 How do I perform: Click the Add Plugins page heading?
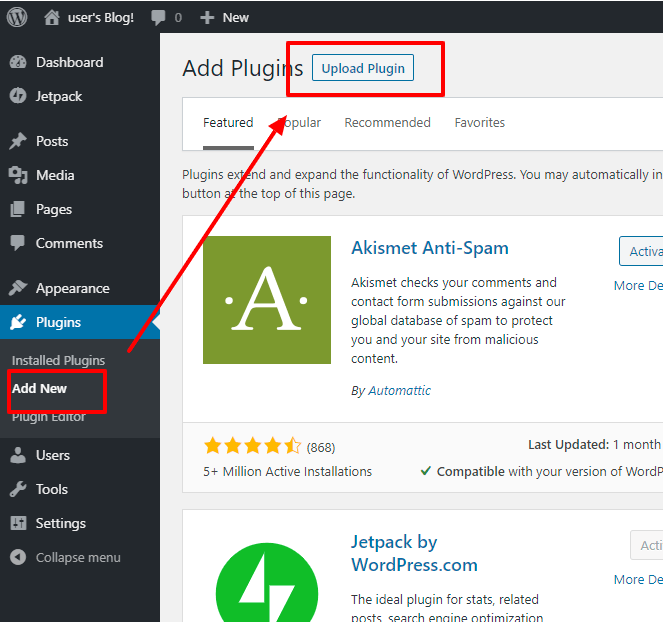(x=243, y=68)
